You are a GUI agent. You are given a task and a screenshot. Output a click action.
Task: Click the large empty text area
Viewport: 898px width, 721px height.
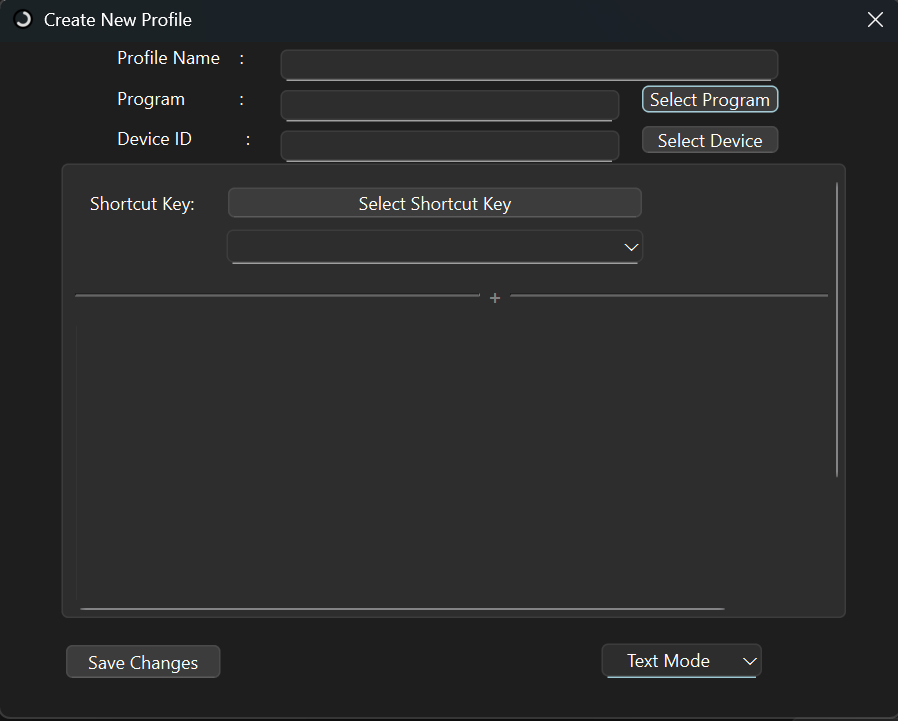[x=452, y=463]
